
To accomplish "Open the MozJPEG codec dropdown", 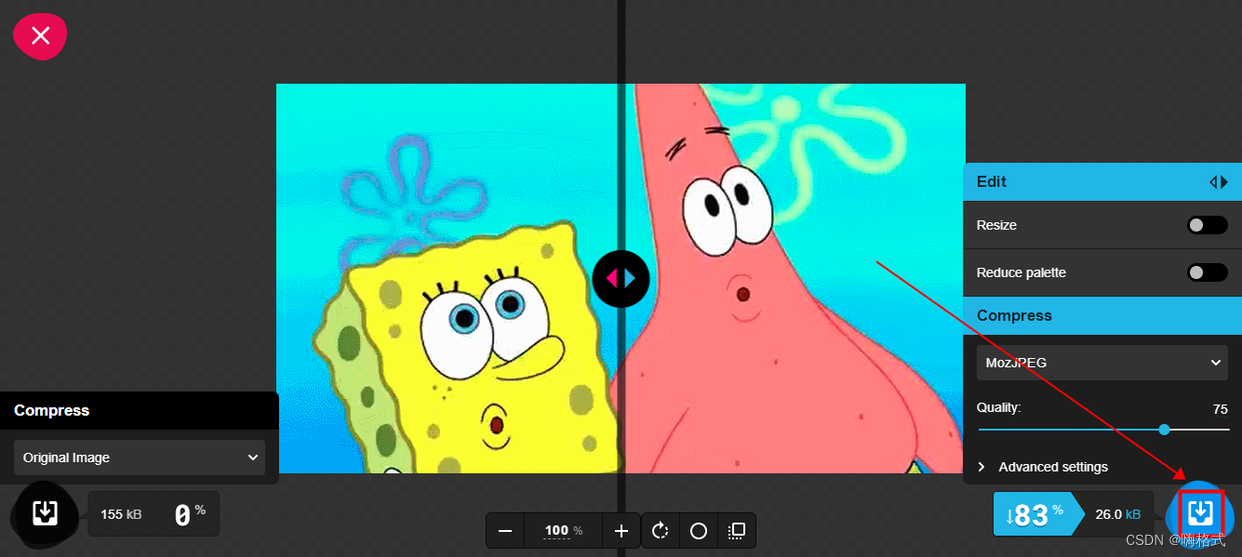I will tap(1102, 362).
